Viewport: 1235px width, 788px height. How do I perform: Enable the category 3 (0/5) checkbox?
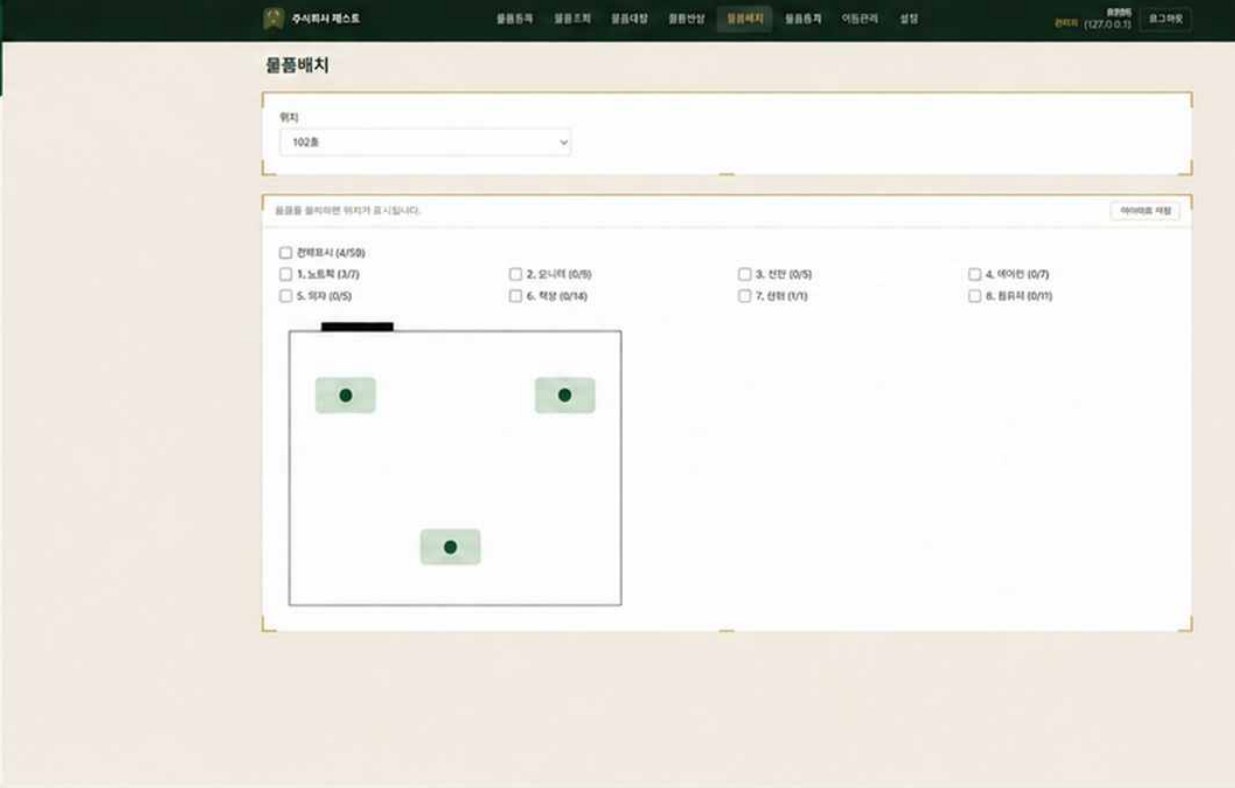coord(745,274)
